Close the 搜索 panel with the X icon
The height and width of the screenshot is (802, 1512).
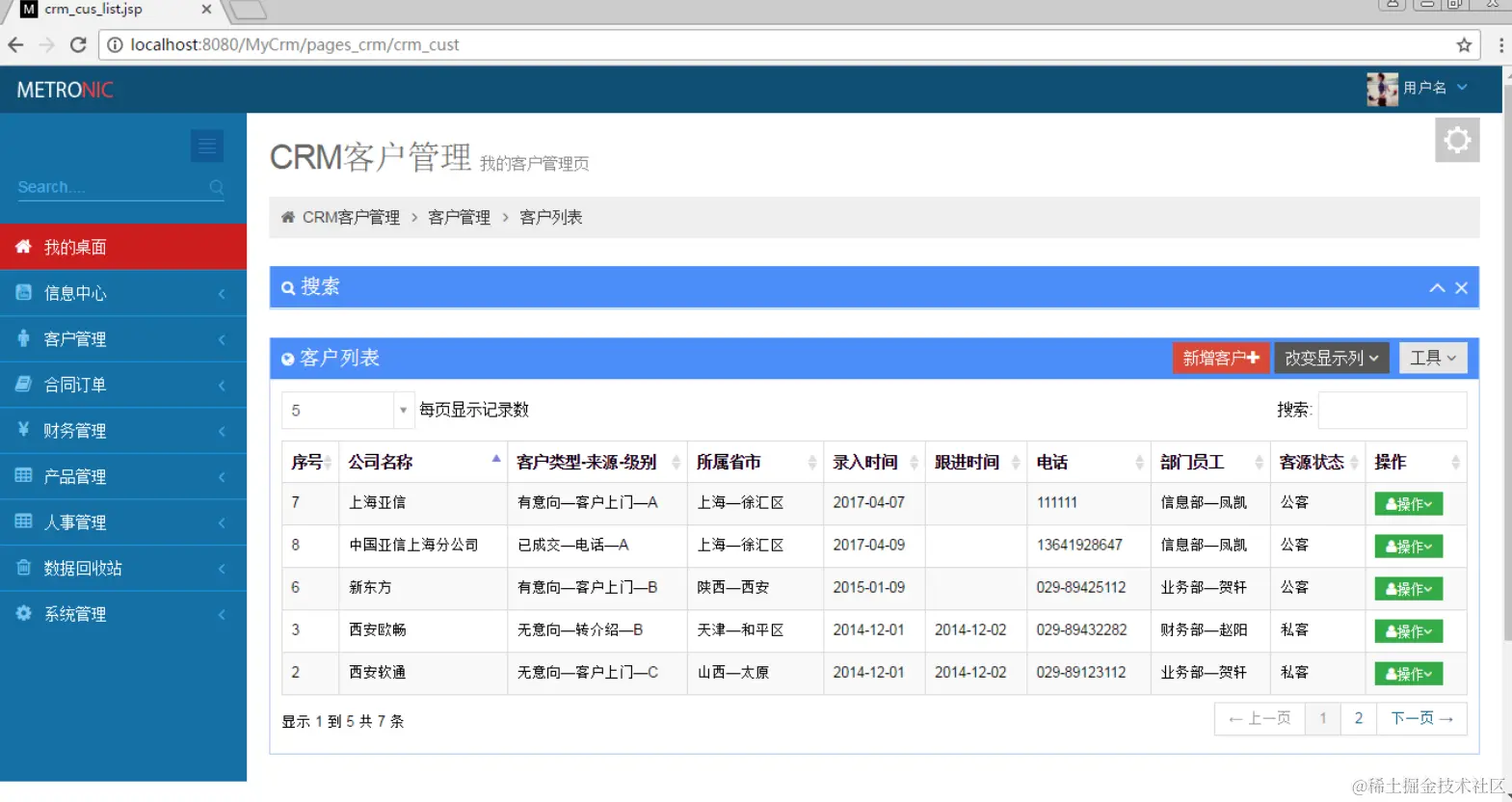pos(1462,287)
